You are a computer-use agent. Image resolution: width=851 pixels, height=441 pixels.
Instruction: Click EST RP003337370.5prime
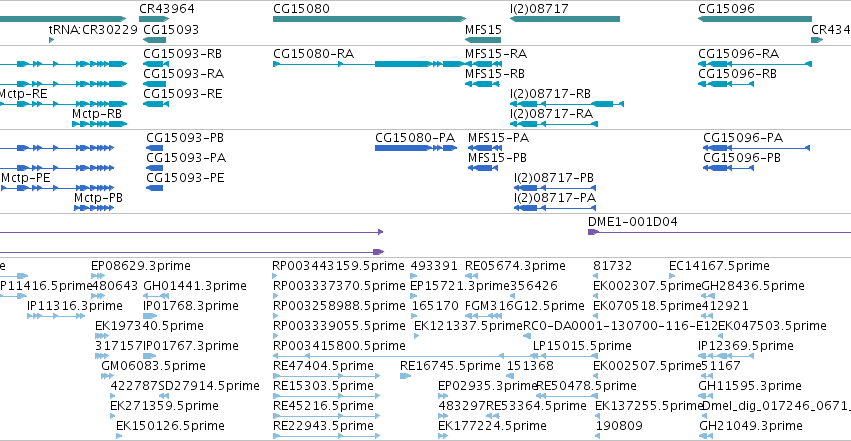point(339,286)
